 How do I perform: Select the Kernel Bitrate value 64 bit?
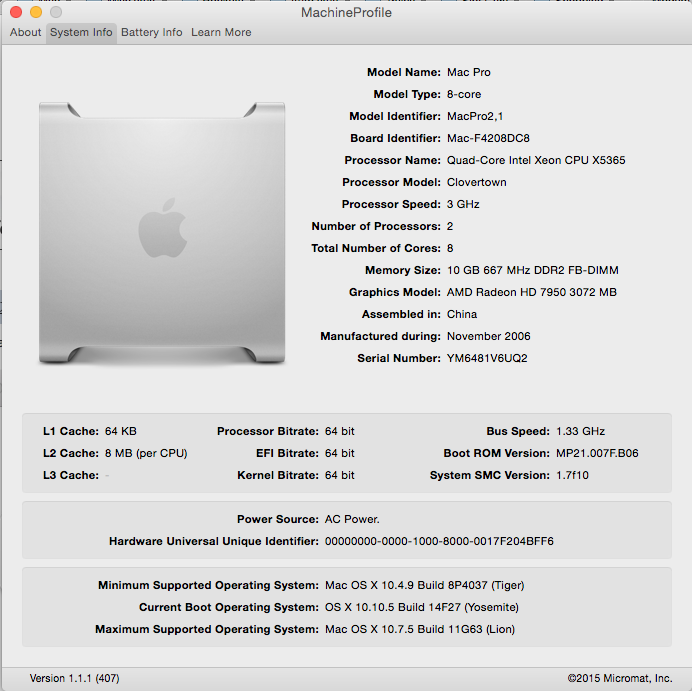[x=339, y=475]
